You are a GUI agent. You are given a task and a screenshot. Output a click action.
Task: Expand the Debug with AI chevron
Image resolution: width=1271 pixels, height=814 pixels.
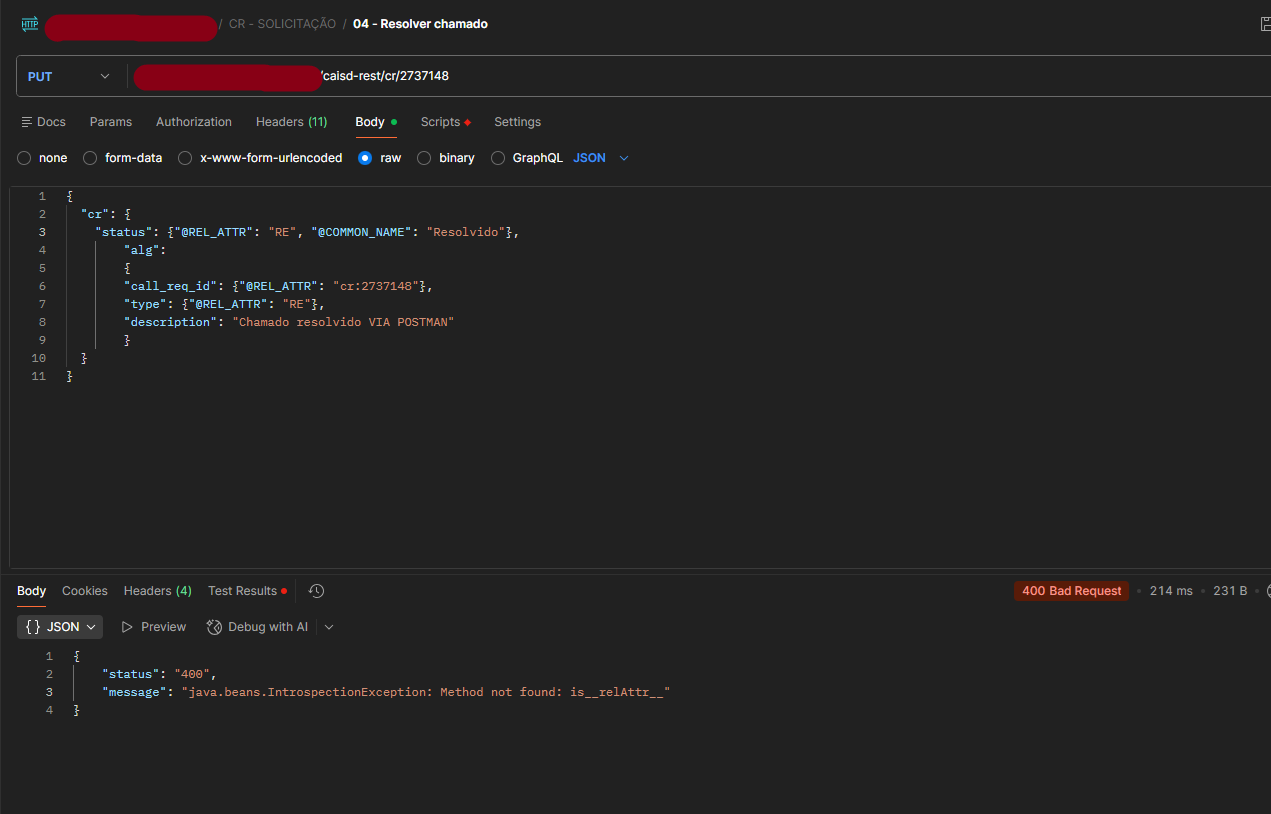tap(329, 627)
